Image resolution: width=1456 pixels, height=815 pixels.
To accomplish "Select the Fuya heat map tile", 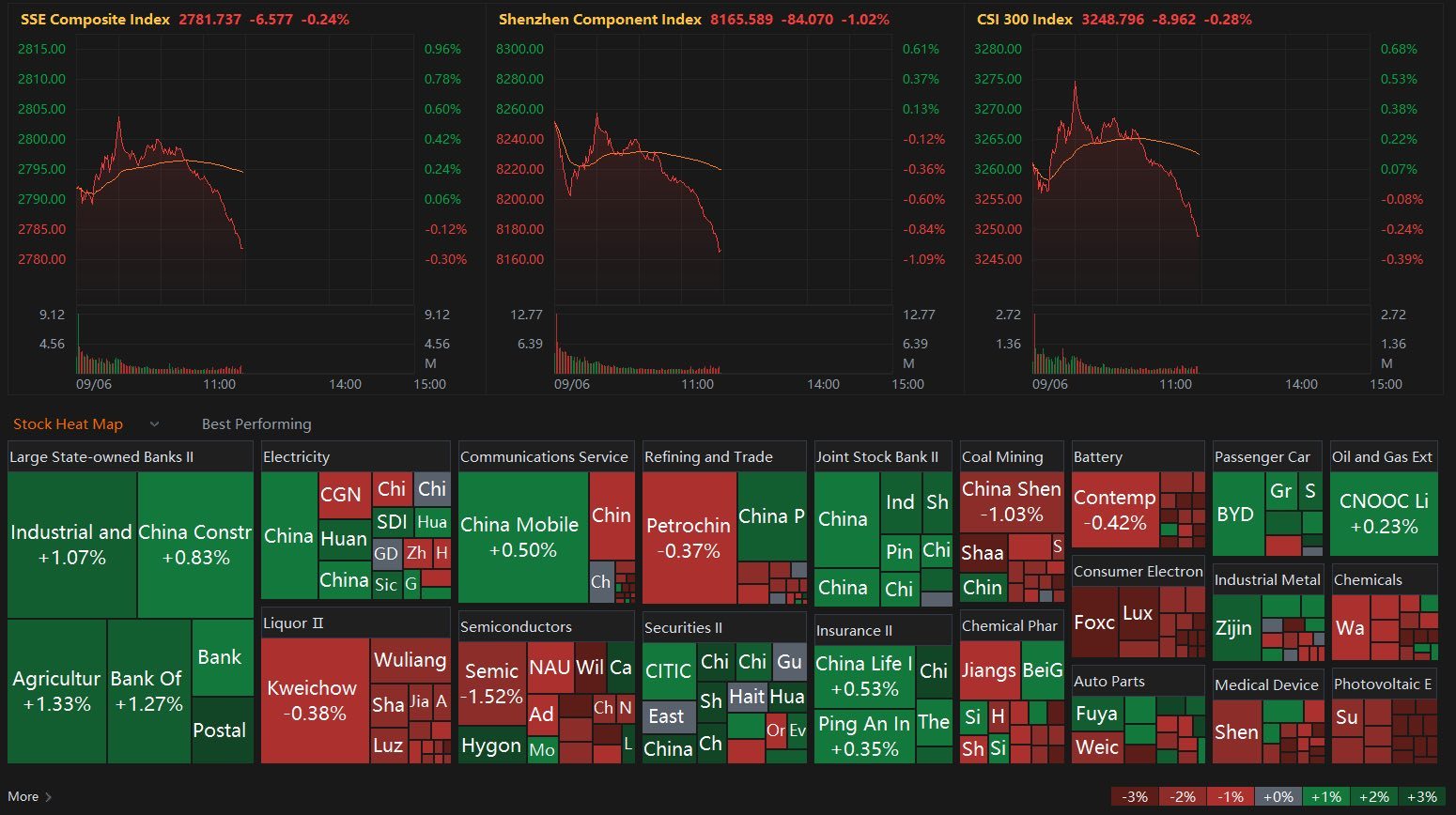I will tap(1097, 715).
